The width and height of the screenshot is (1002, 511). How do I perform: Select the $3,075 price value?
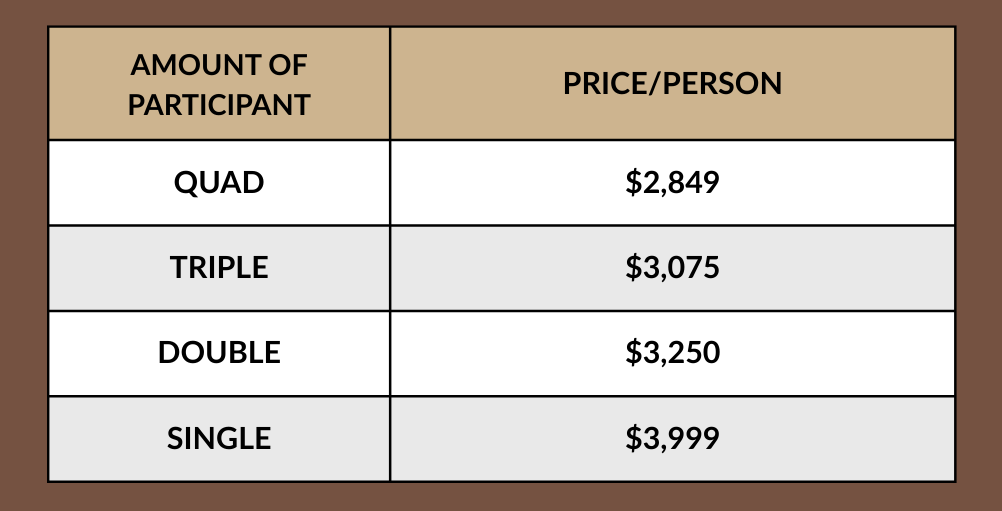[672, 268]
